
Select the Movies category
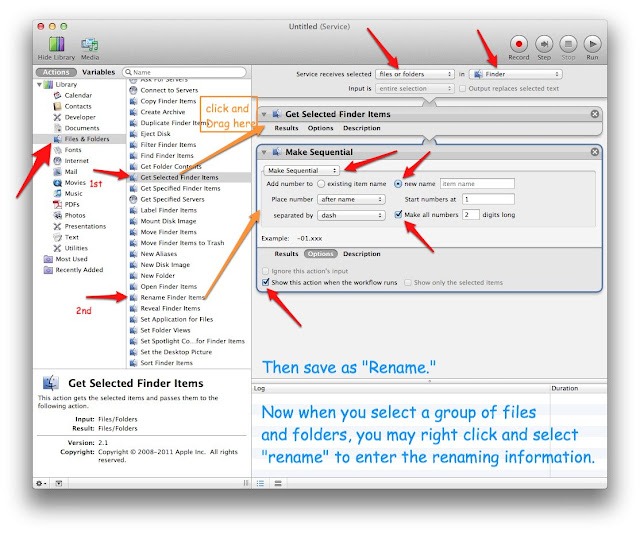[x=75, y=182]
